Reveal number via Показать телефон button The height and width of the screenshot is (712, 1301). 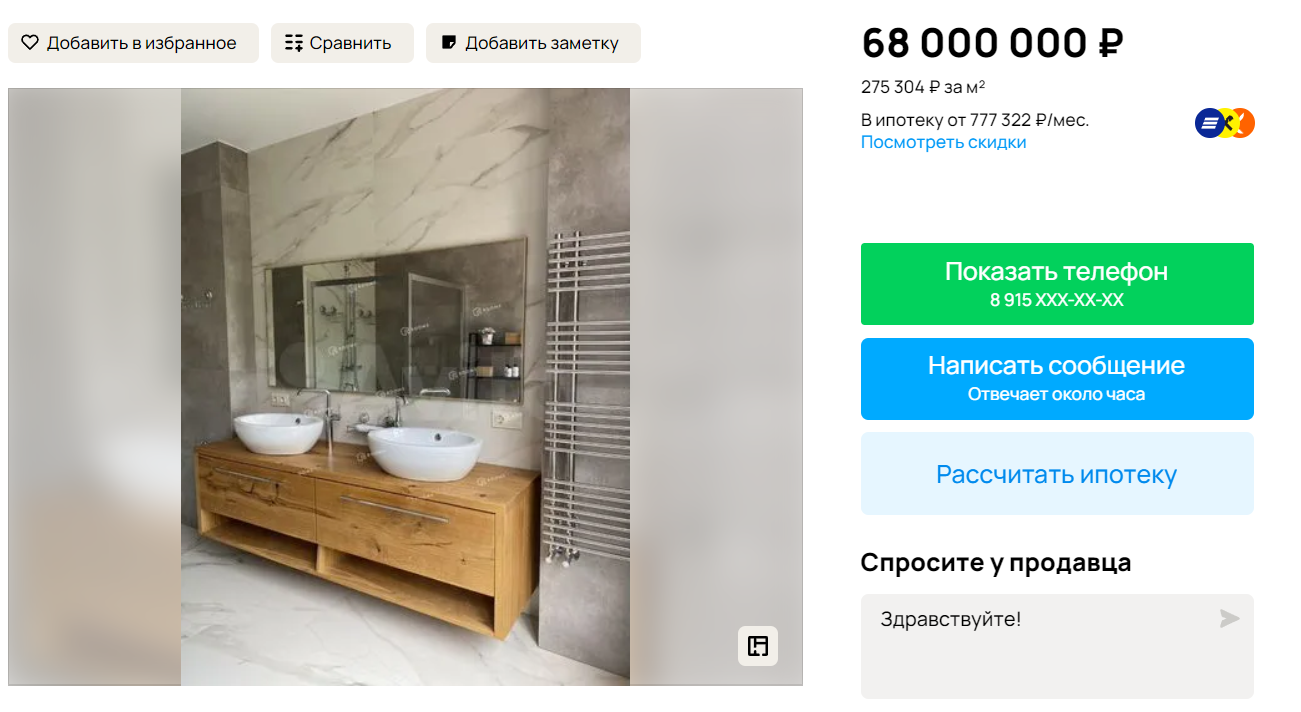(x=1057, y=284)
